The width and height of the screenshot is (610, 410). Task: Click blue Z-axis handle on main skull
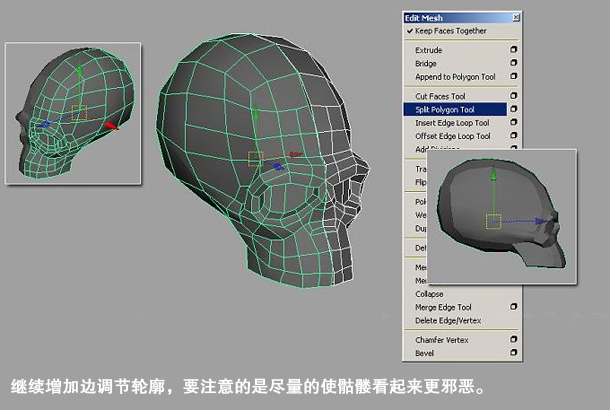(x=278, y=167)
